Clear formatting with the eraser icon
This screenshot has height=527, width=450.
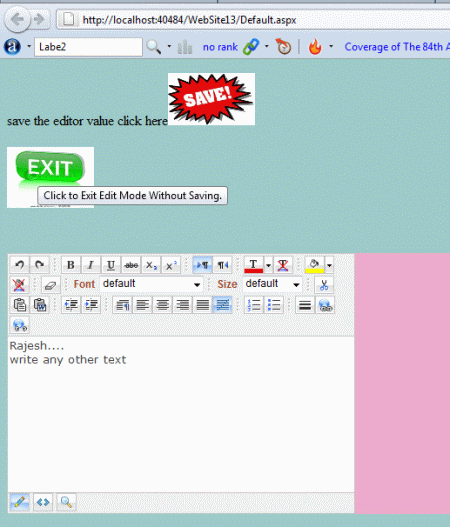click(x=51, y=285)
